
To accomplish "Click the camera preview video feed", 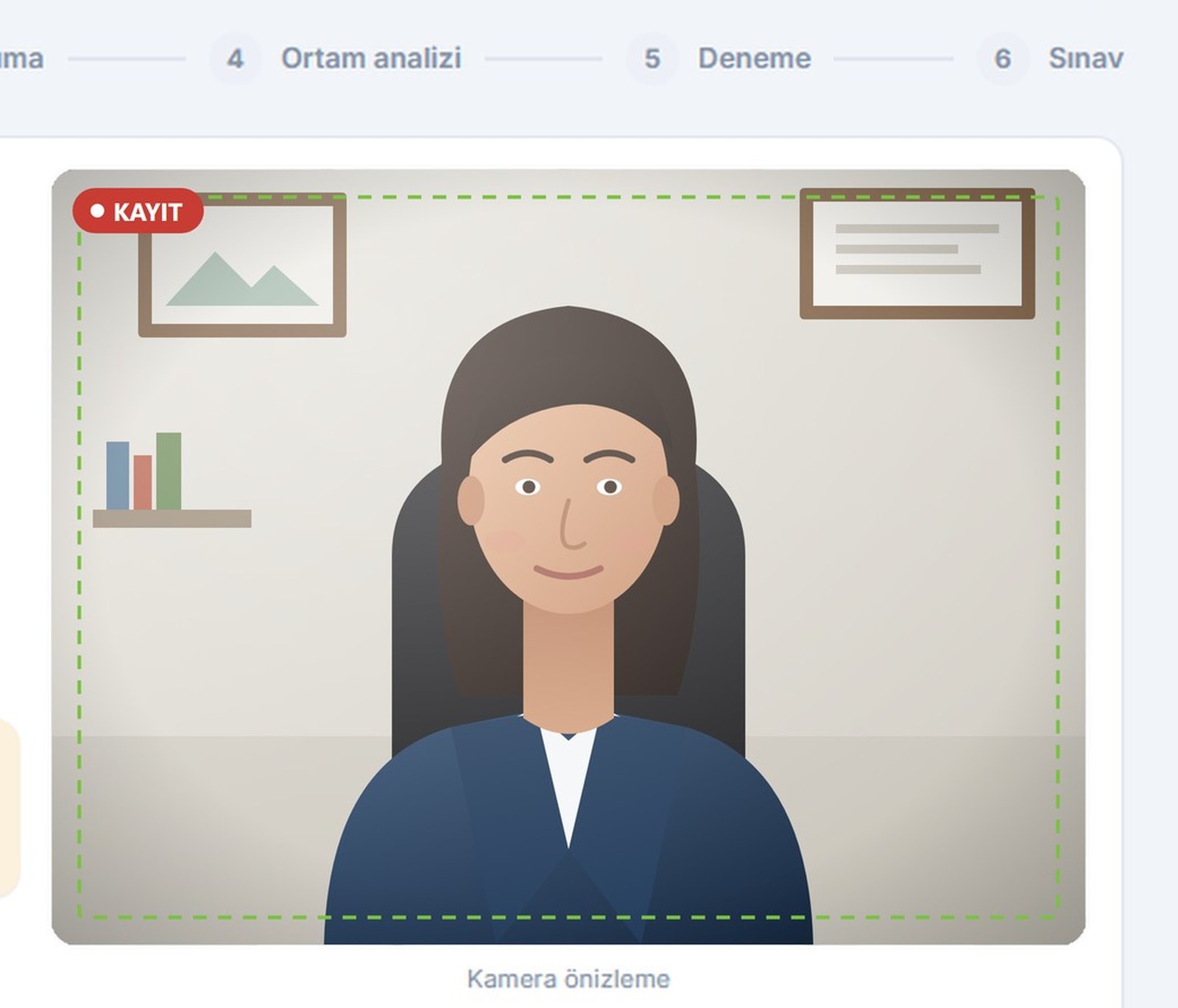I will pyautogui.click(x=568, y=557).
